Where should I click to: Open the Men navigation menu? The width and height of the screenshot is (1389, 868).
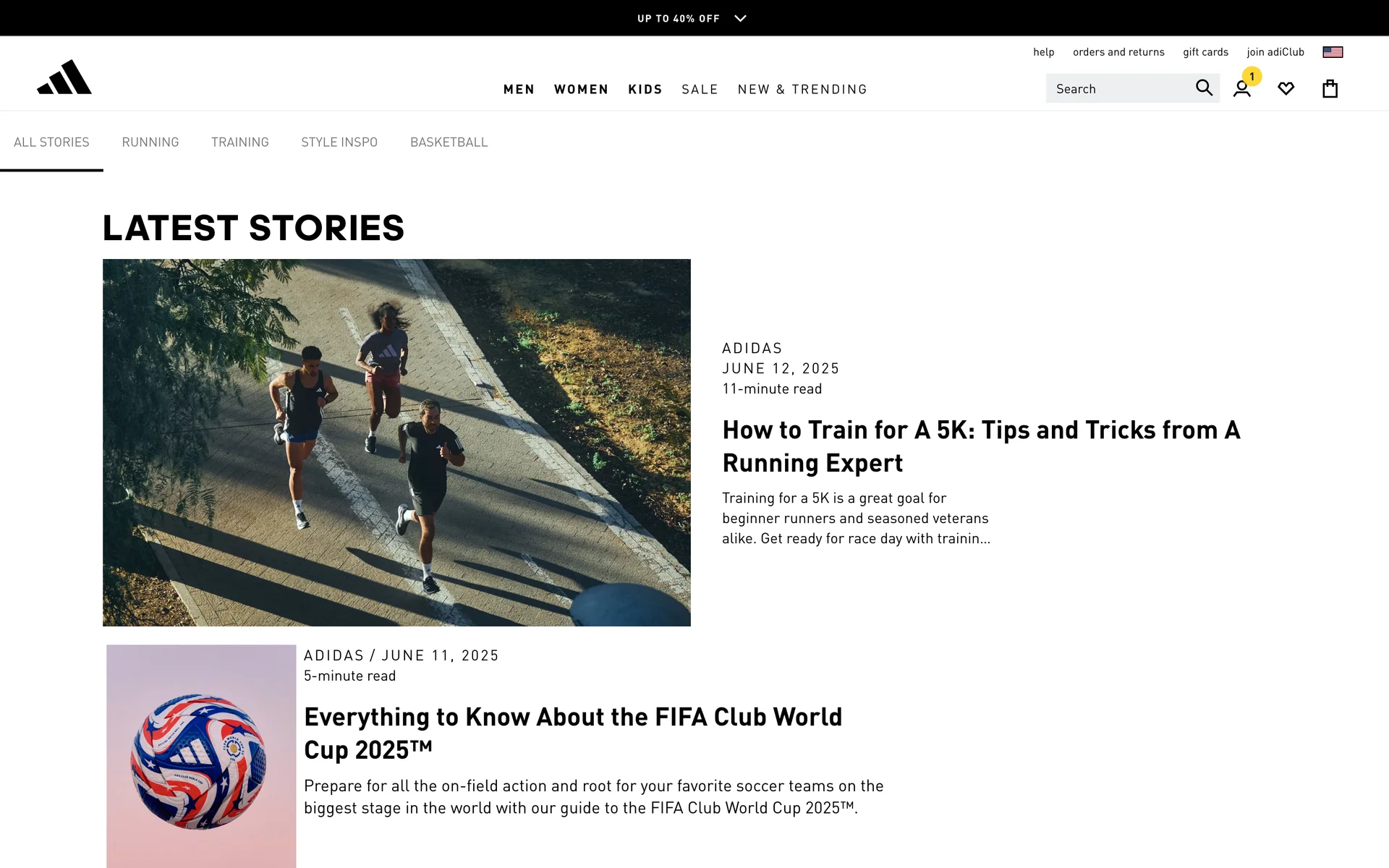tap(519, 90)
